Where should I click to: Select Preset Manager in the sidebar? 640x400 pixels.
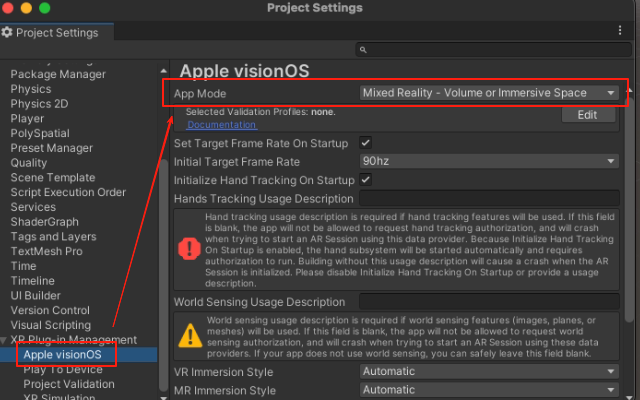[51, 148]
